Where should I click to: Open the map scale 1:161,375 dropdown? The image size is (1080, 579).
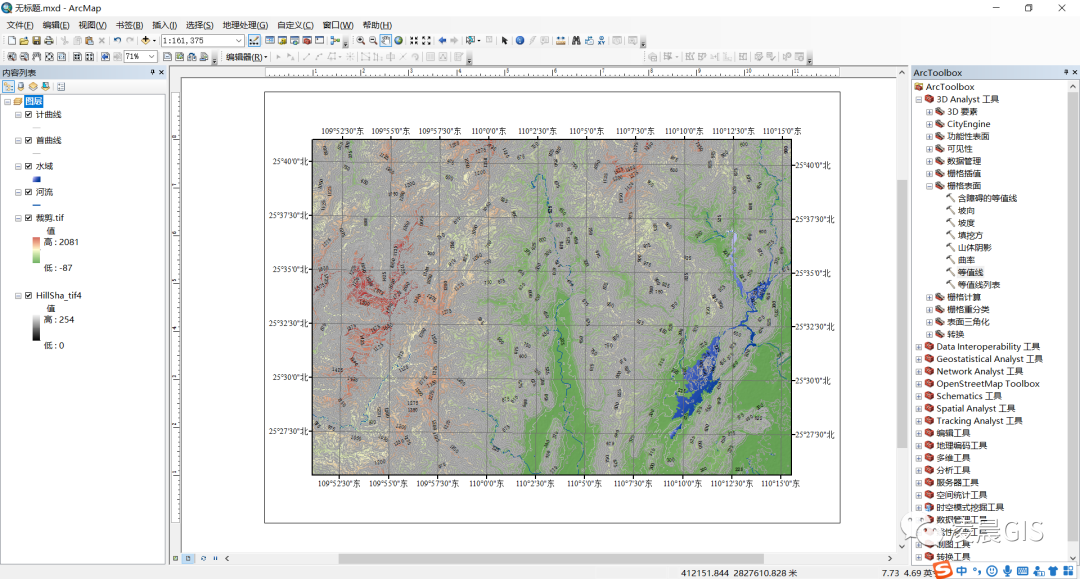coord(238,41)
